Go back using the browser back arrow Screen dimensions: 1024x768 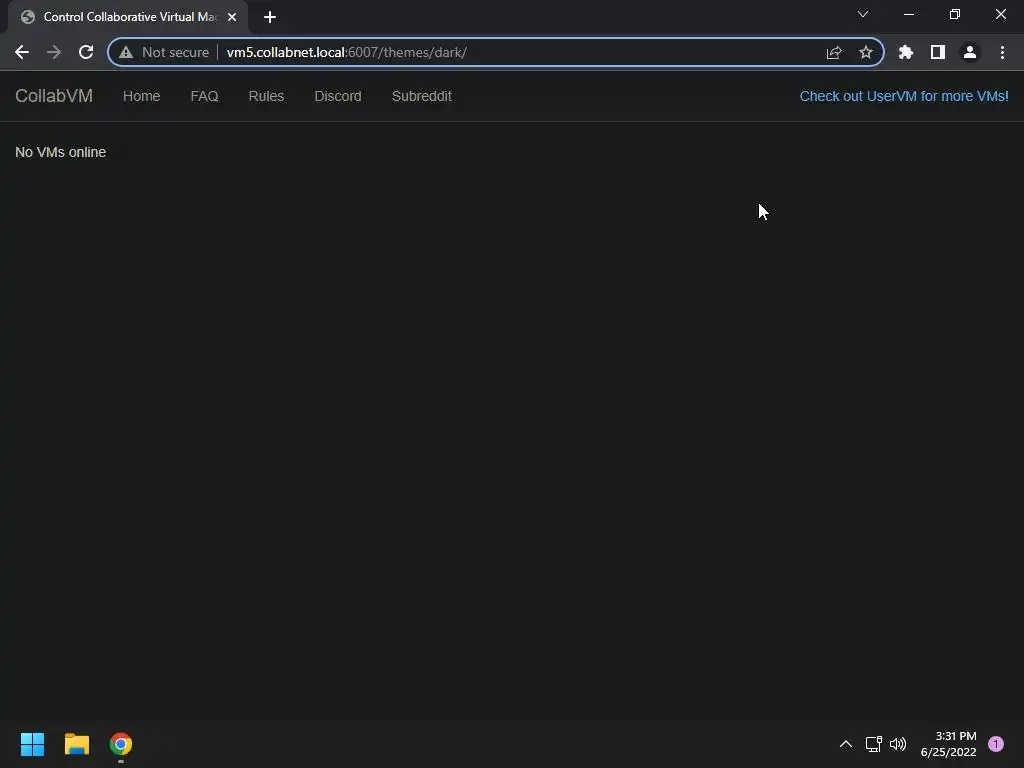(x=22, y=52)
